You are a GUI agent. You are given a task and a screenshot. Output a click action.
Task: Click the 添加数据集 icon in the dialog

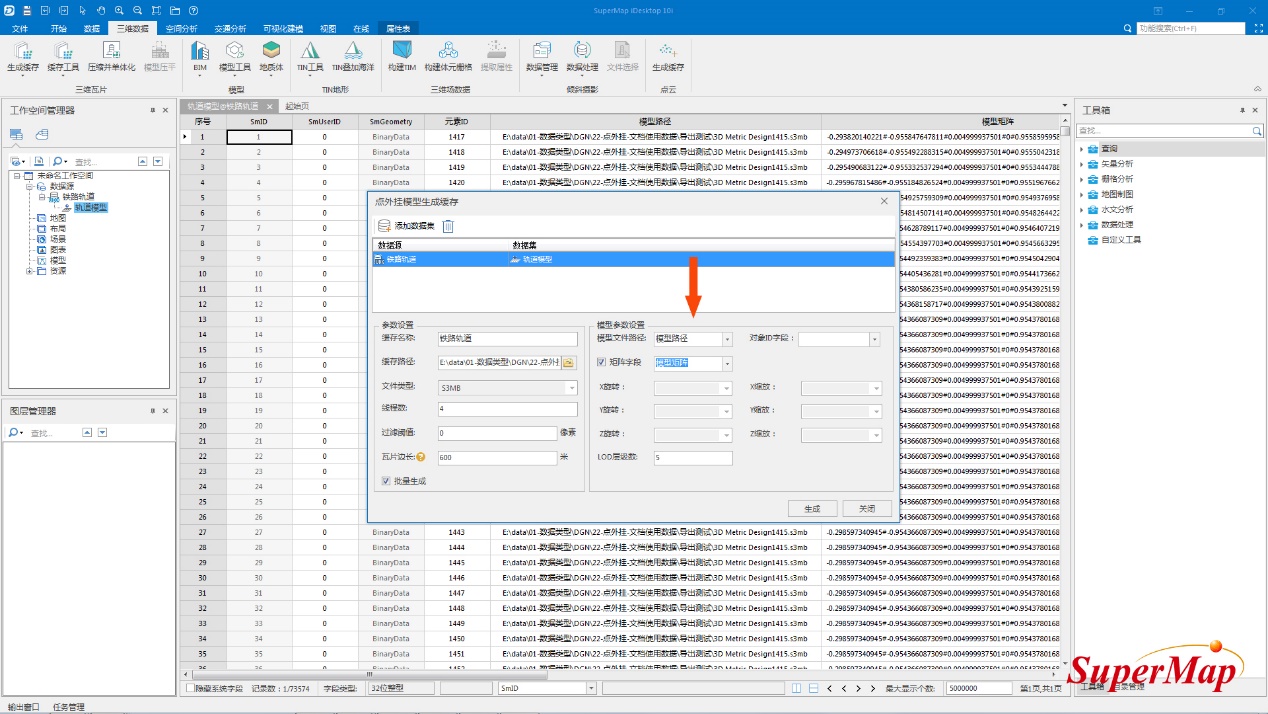point(384,226)
